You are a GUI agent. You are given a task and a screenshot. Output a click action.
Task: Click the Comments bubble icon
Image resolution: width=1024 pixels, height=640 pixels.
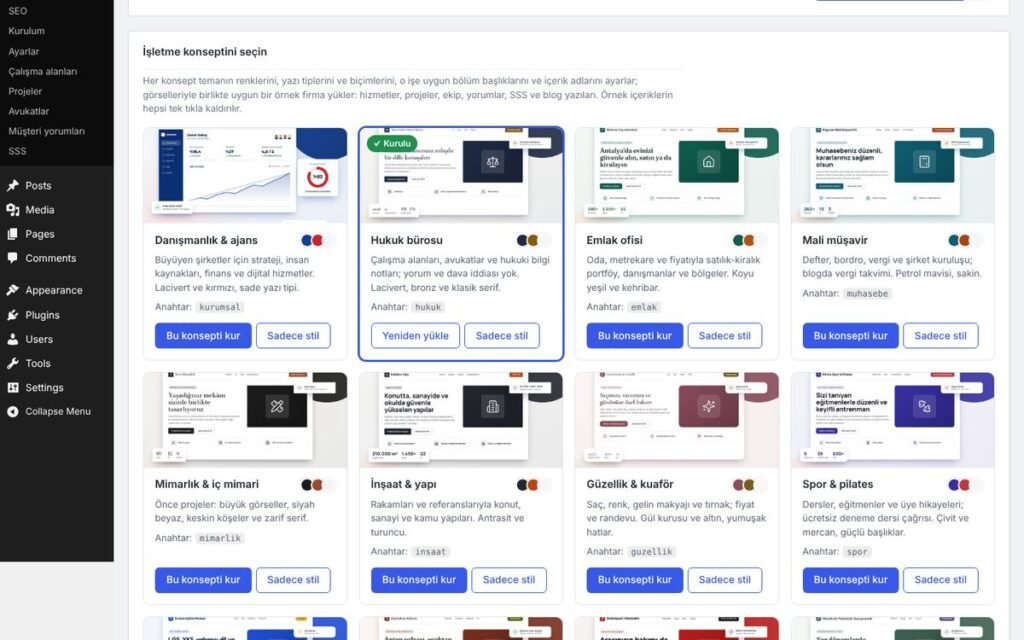coord(12,258)
